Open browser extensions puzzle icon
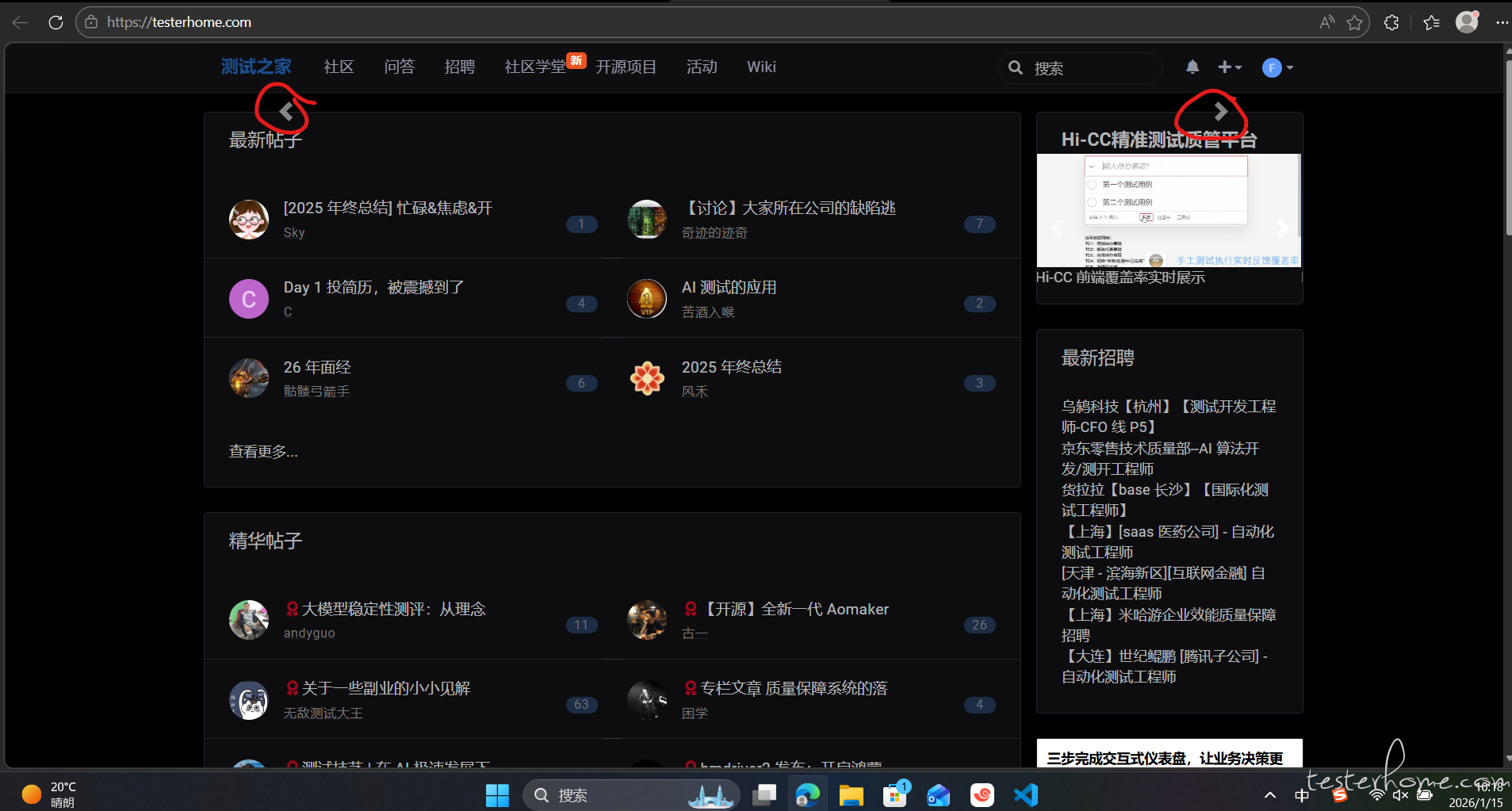 point(1391,22)
